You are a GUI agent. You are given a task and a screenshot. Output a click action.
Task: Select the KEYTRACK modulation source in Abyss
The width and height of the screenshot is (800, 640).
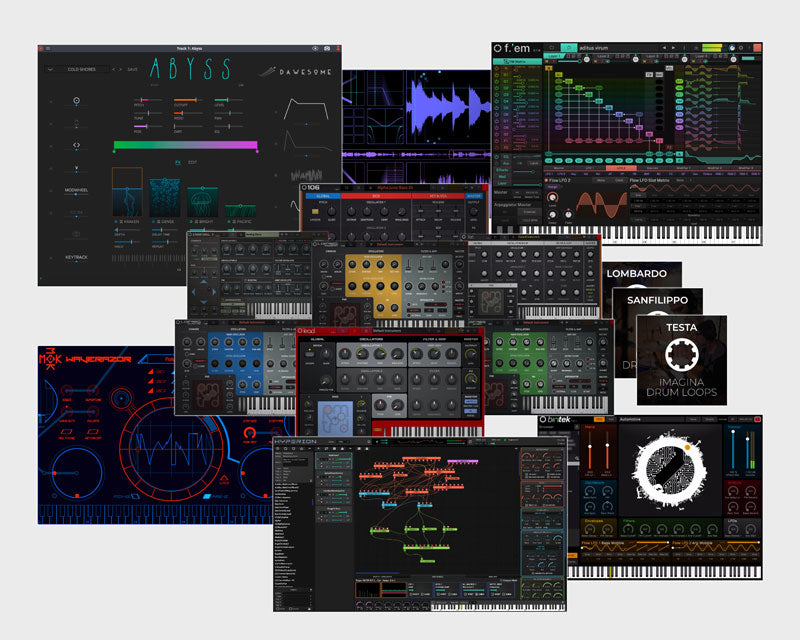click(x=76, y=257)
